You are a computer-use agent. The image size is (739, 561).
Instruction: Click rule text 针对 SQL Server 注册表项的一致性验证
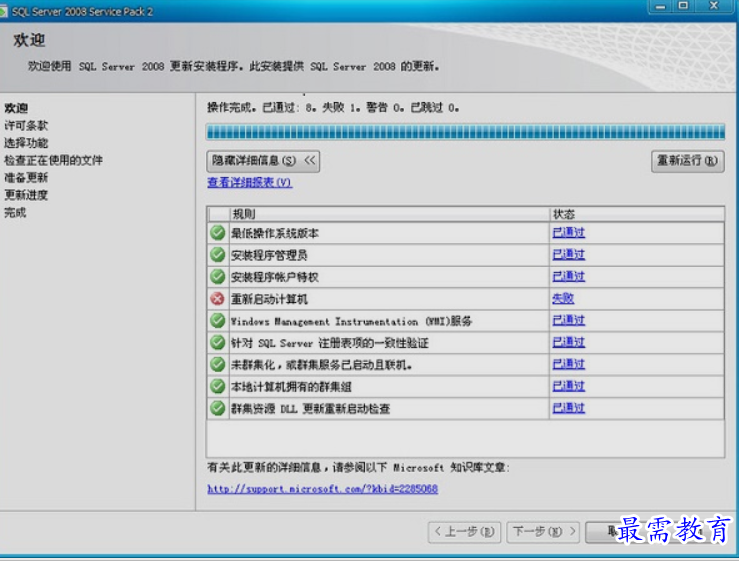pos(329,343)
